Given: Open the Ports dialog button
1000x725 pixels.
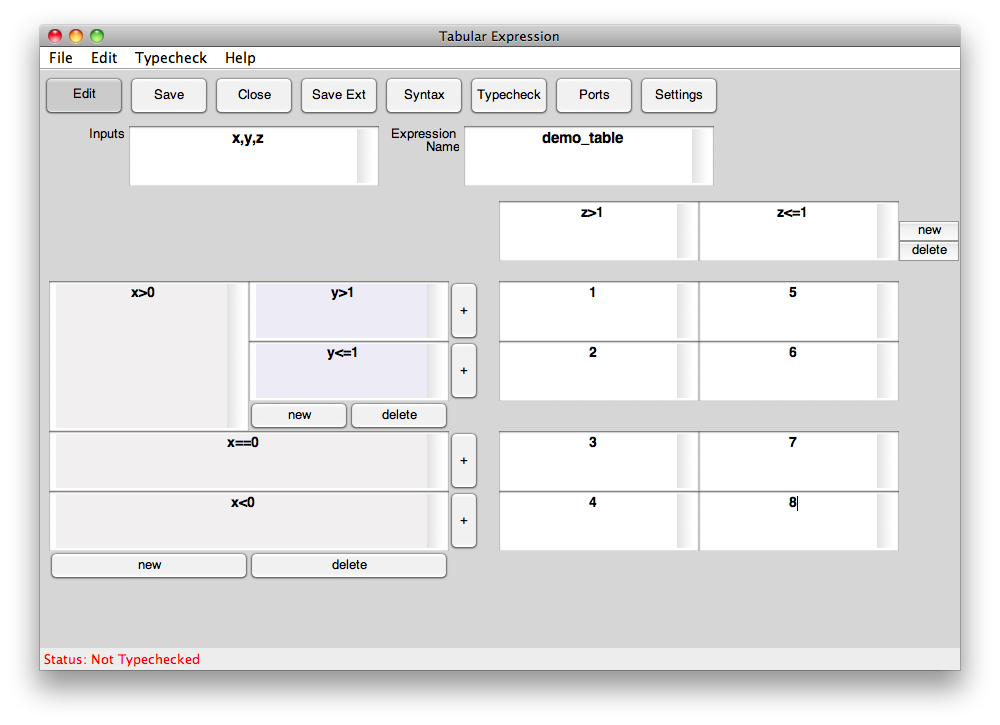Looking at the screenshot, I should [594, 95].
